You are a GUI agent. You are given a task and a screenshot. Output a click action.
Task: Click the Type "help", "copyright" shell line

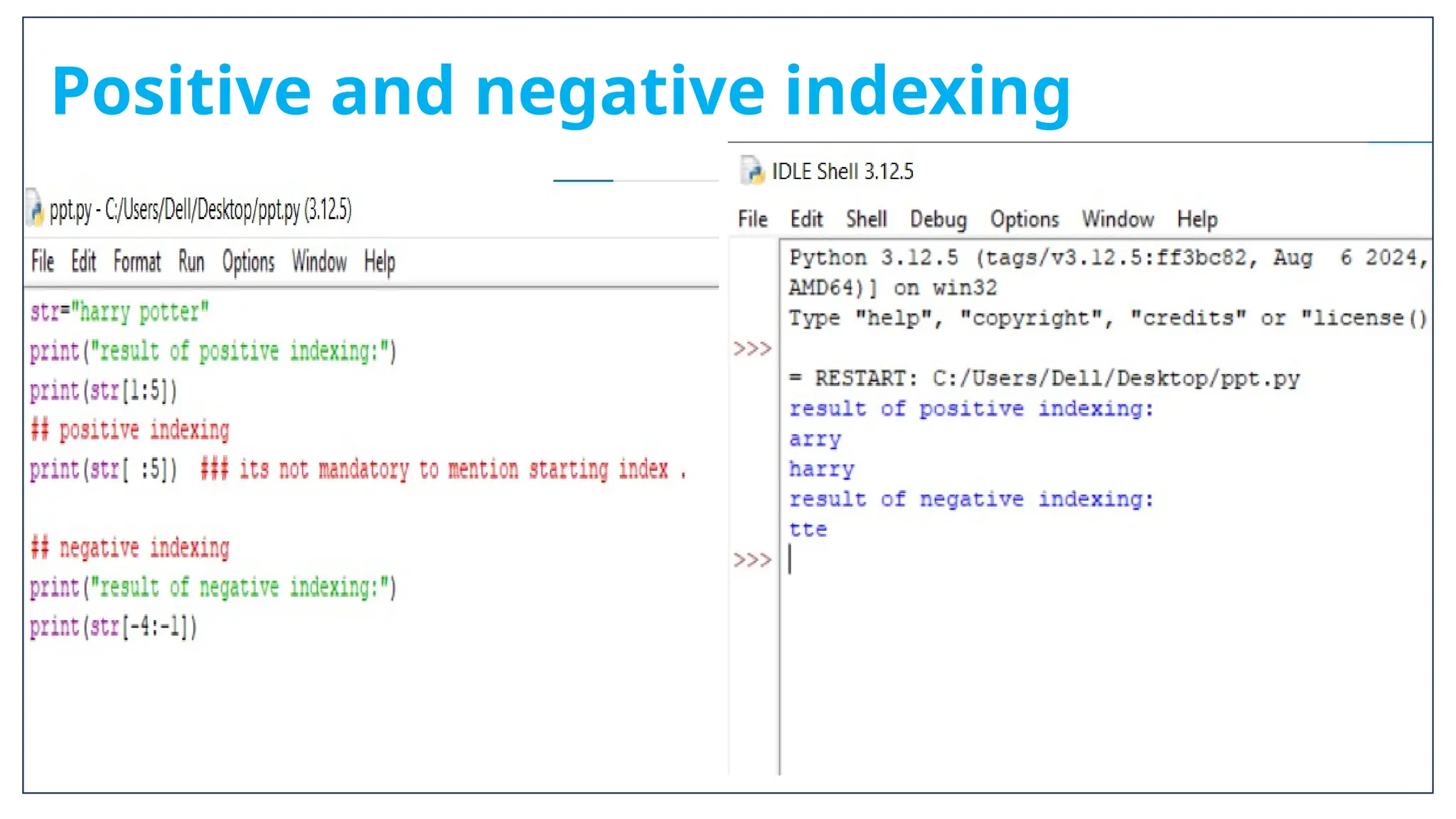point(1108,318)
